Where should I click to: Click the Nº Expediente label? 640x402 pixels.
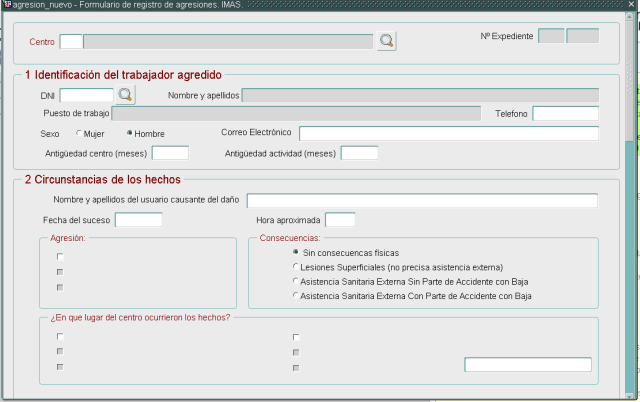pyautogui.click(x=507, y=36)
